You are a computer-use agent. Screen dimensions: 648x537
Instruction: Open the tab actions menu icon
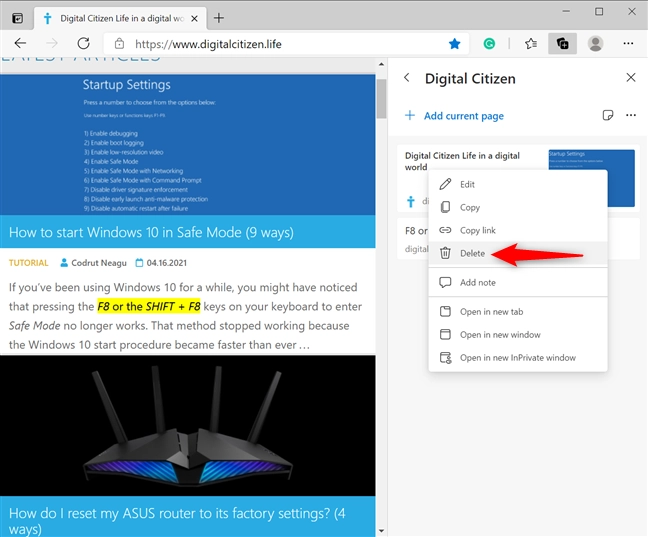(x=17, y=18)
